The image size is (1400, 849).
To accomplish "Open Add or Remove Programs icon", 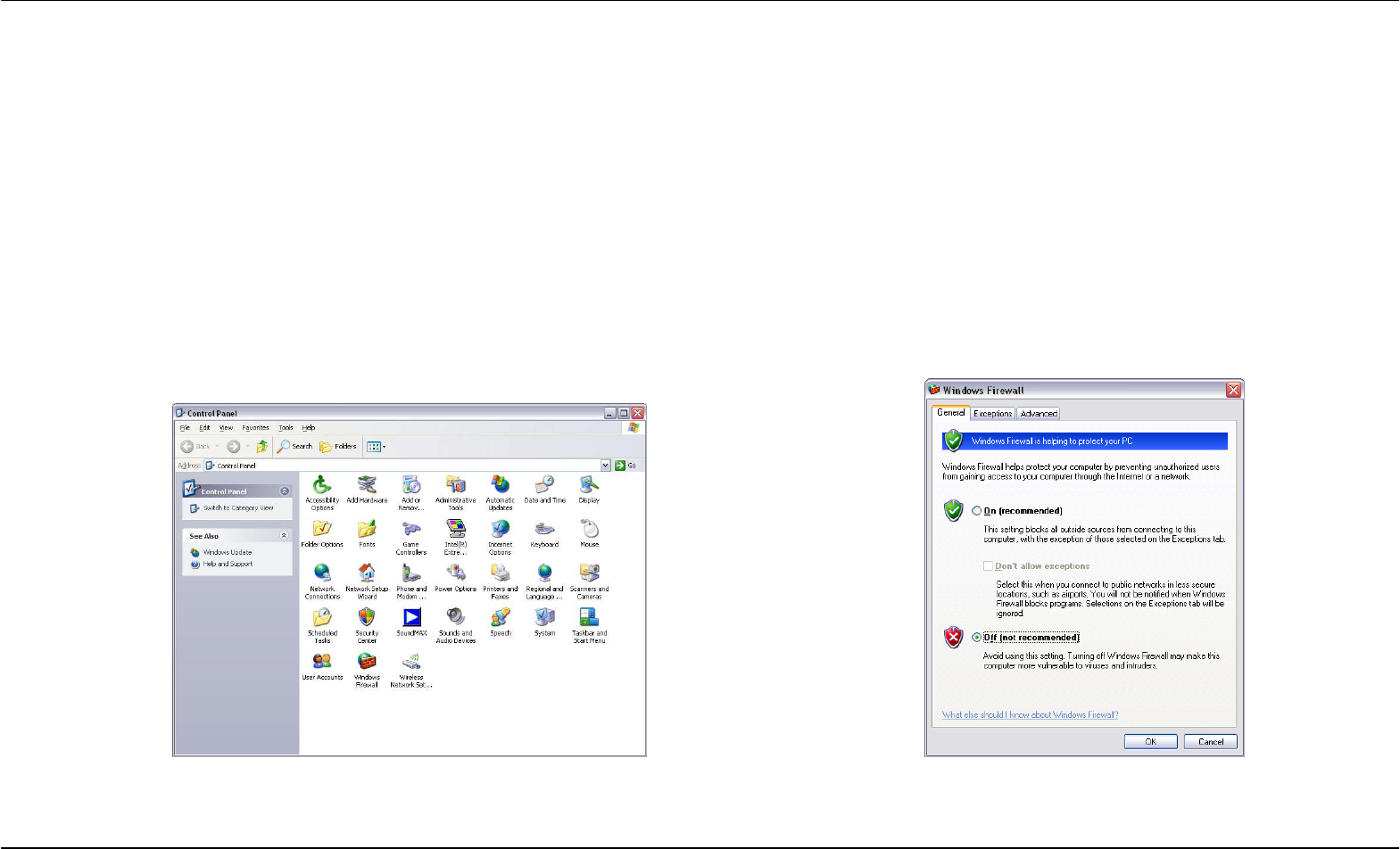I will (x=411, y=492).
